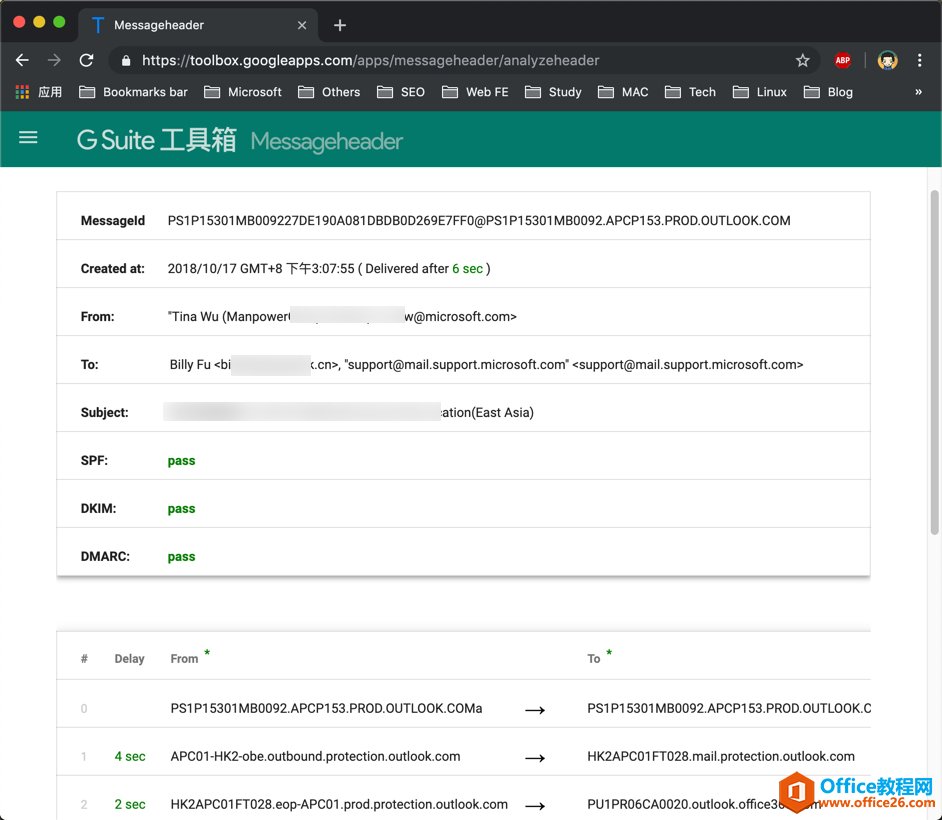Screen dimensions: 942x820
Task: Bookmark this page with star icon
Action: tap(802, 60)
